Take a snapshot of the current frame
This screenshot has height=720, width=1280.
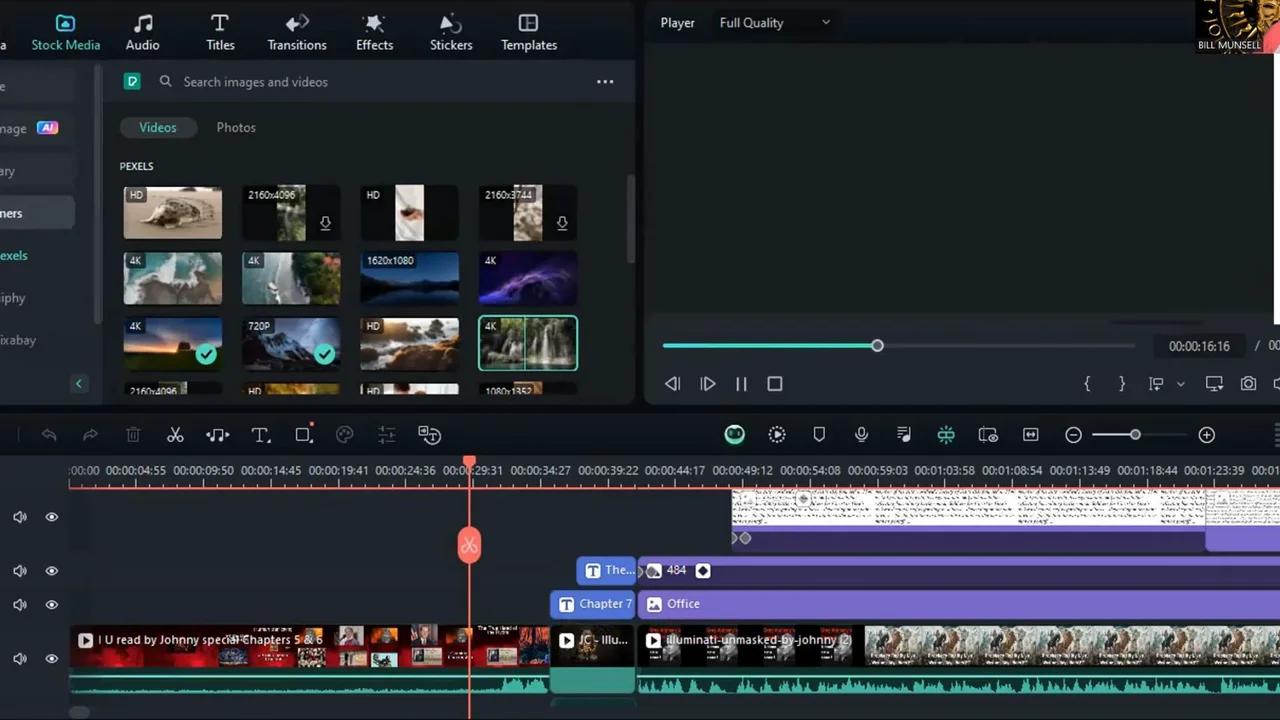click(1248, 383)
